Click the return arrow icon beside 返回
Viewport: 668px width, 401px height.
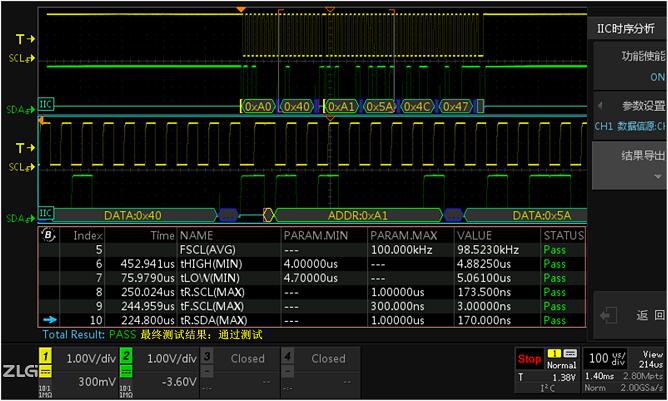click(607, 315)
